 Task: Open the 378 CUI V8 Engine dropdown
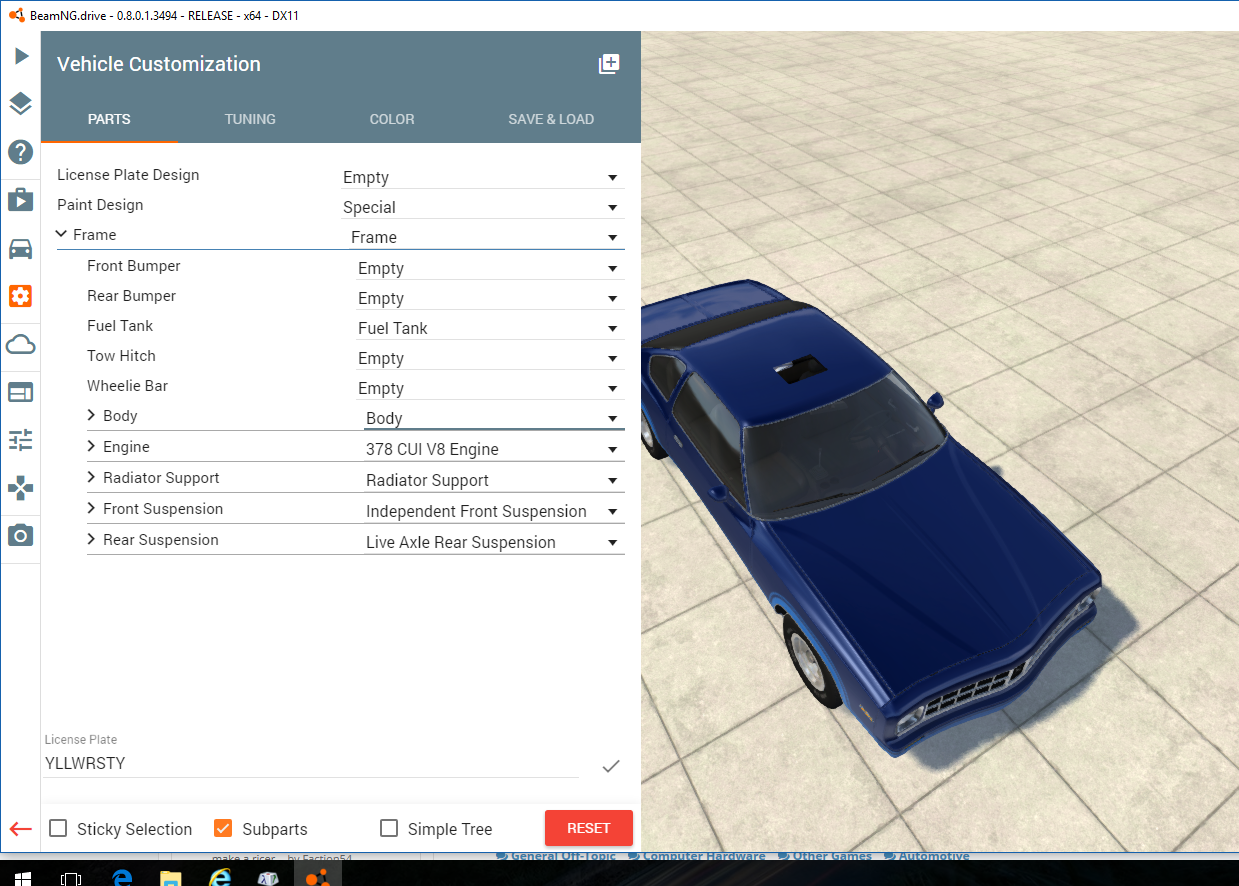pos(494,449)
